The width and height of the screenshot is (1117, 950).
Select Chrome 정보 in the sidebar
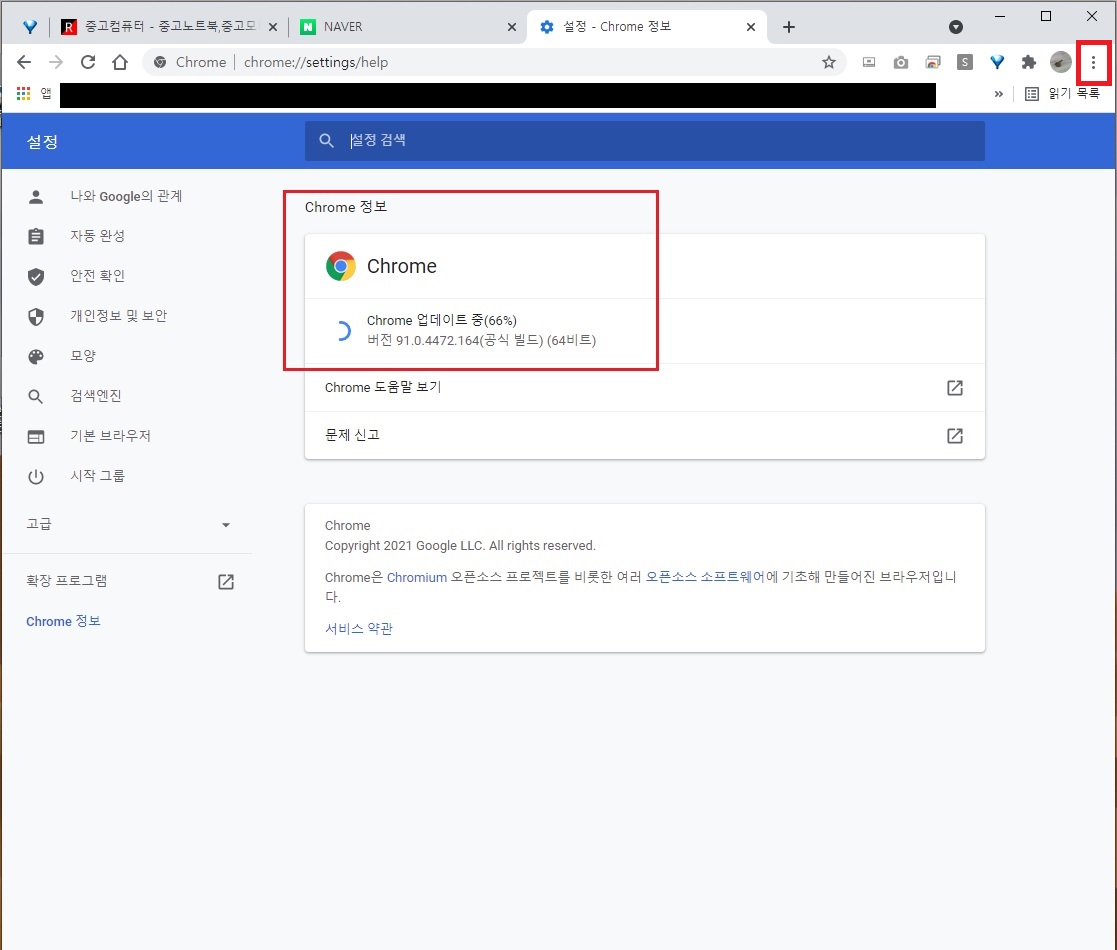tap(63, 621)
